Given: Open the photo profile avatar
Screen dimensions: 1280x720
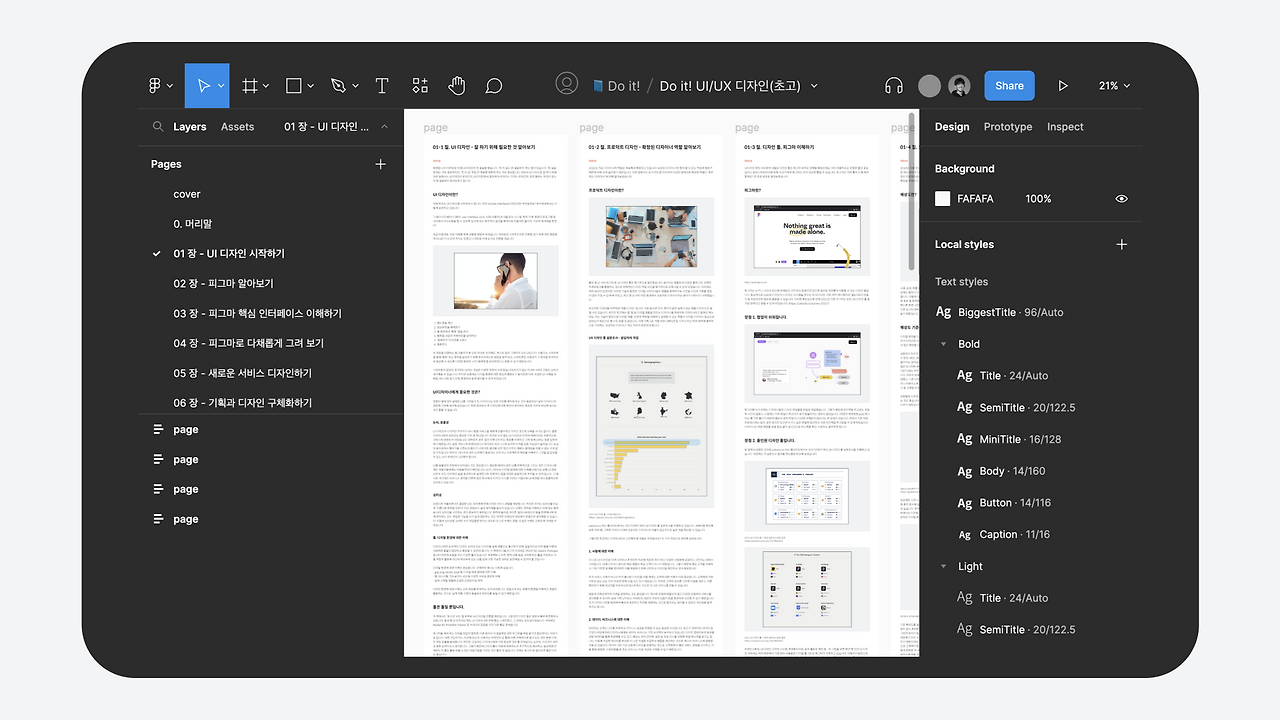Looking at the screenshot, I should pyautogui.click(x=959, y=86).
